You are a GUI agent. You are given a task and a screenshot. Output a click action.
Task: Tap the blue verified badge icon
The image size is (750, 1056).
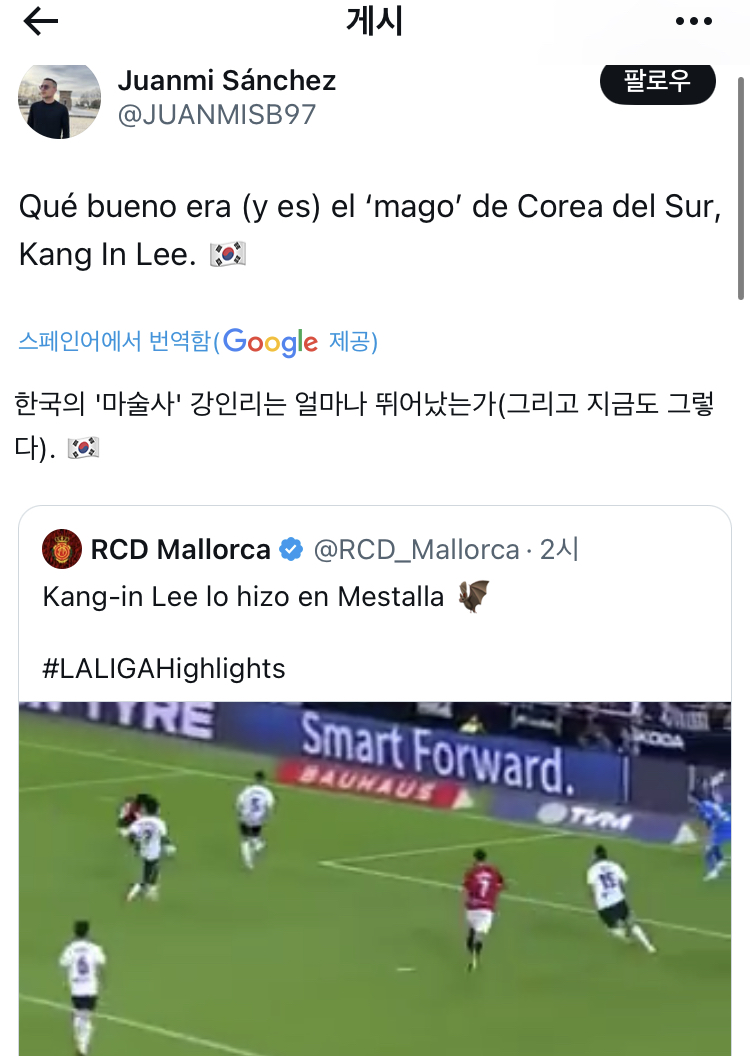(291, 550)
